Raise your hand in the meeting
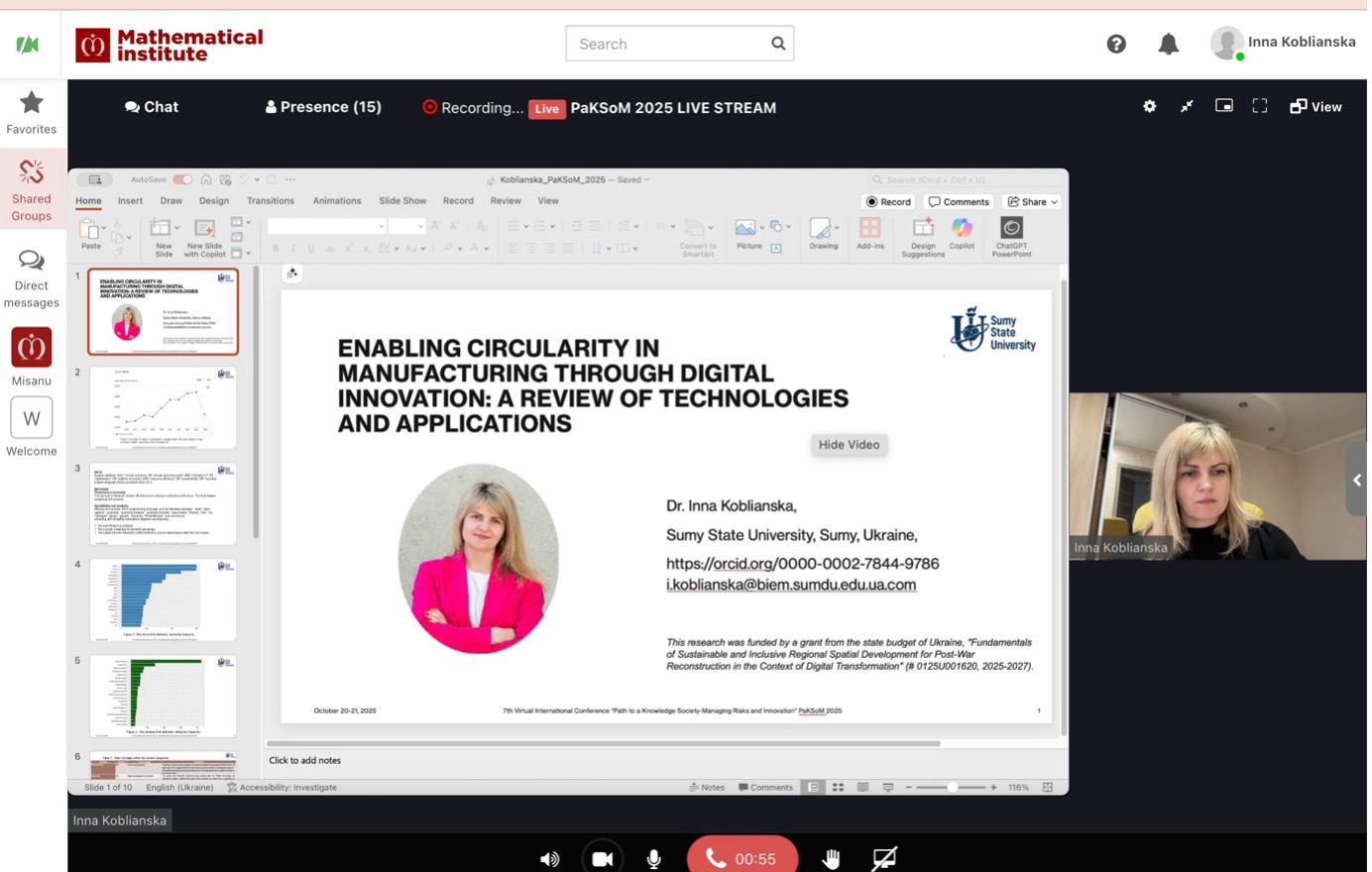The image size is (1372, 872). (x=831, y=858)
